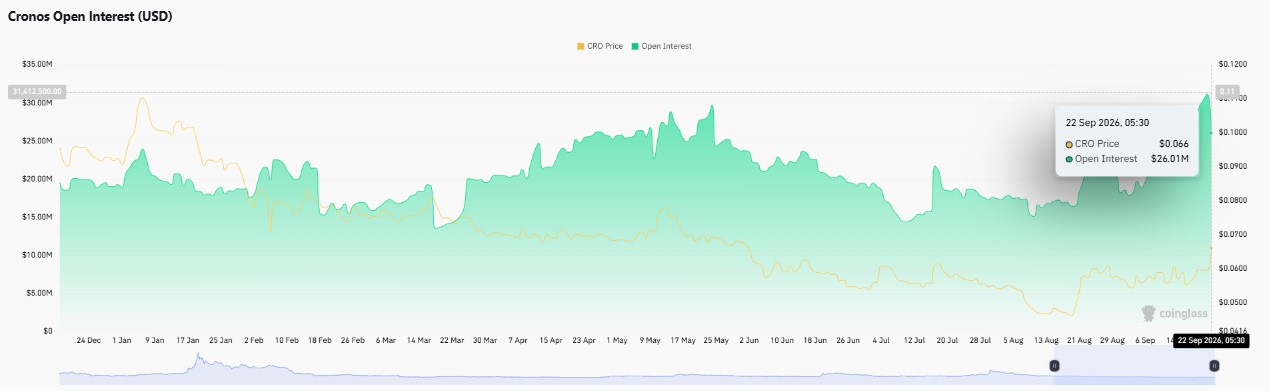Click the '4 Jul' date label
Viewport: 1270px width, 391px height.
(881, 340)
